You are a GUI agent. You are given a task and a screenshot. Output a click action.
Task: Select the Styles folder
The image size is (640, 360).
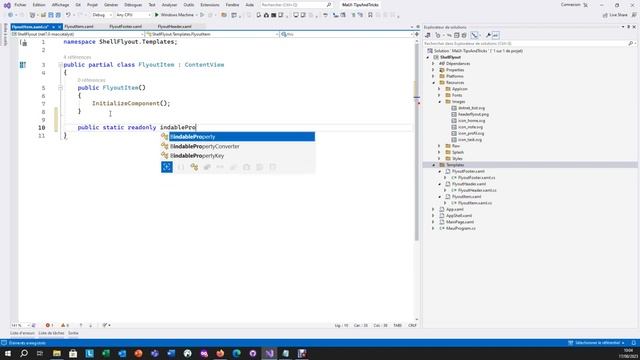point(457,158)
